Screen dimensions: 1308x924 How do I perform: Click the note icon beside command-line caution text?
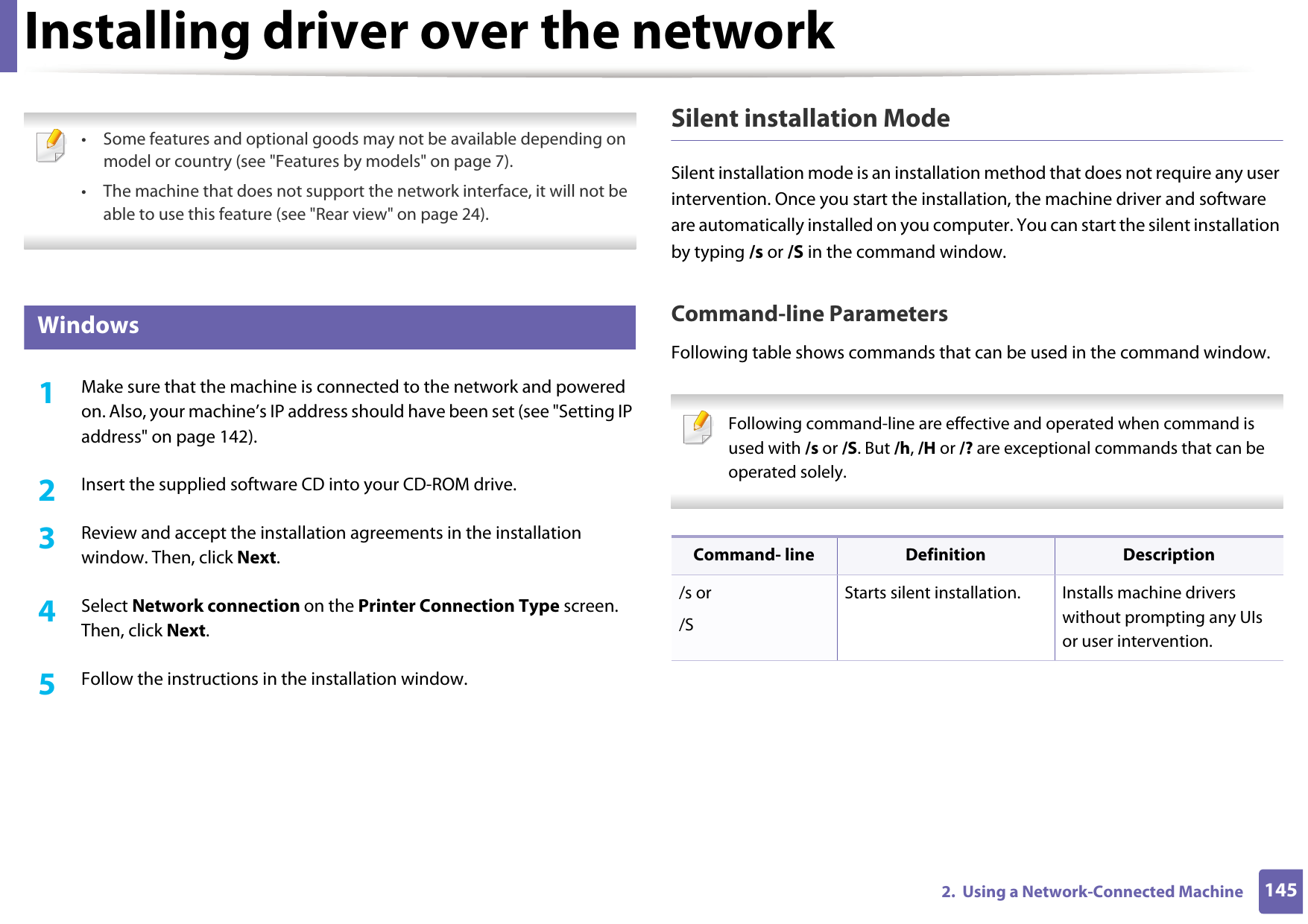[695, 433]
